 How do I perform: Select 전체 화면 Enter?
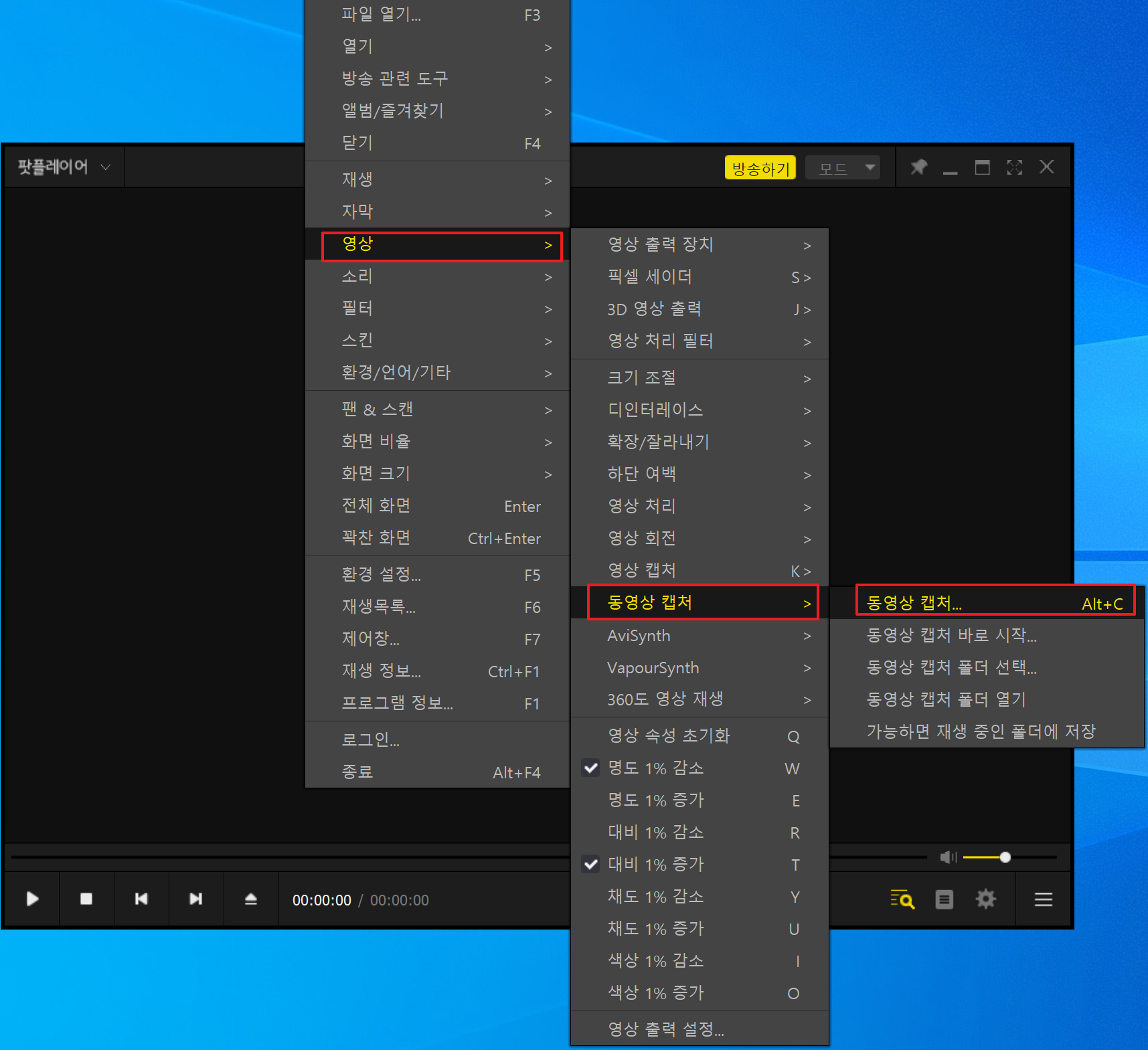coord(437,506)
